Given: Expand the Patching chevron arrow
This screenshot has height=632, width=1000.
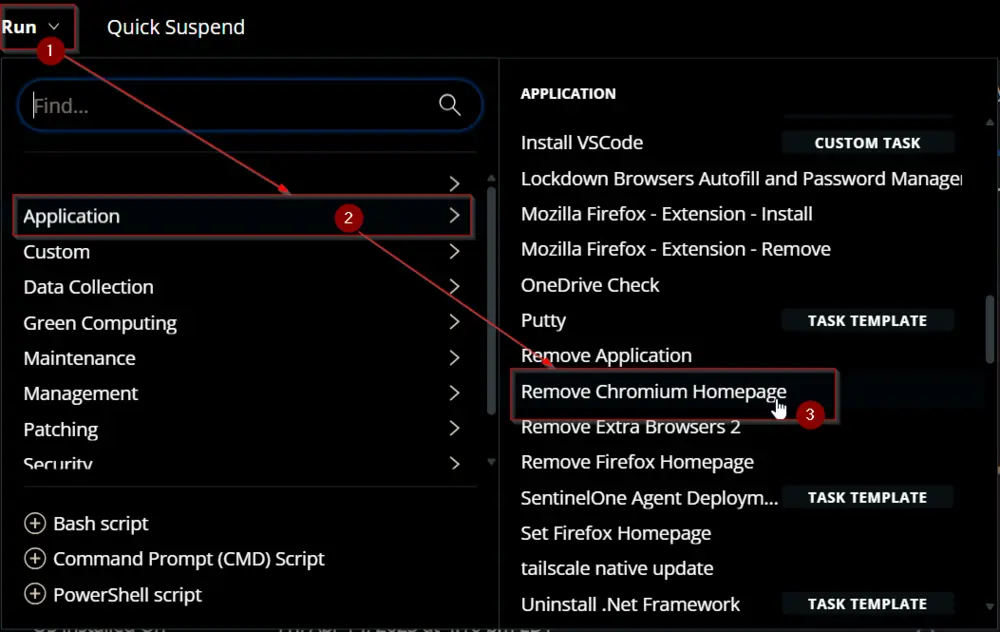Looking at the screenshot, I should (x=454, y=429).
